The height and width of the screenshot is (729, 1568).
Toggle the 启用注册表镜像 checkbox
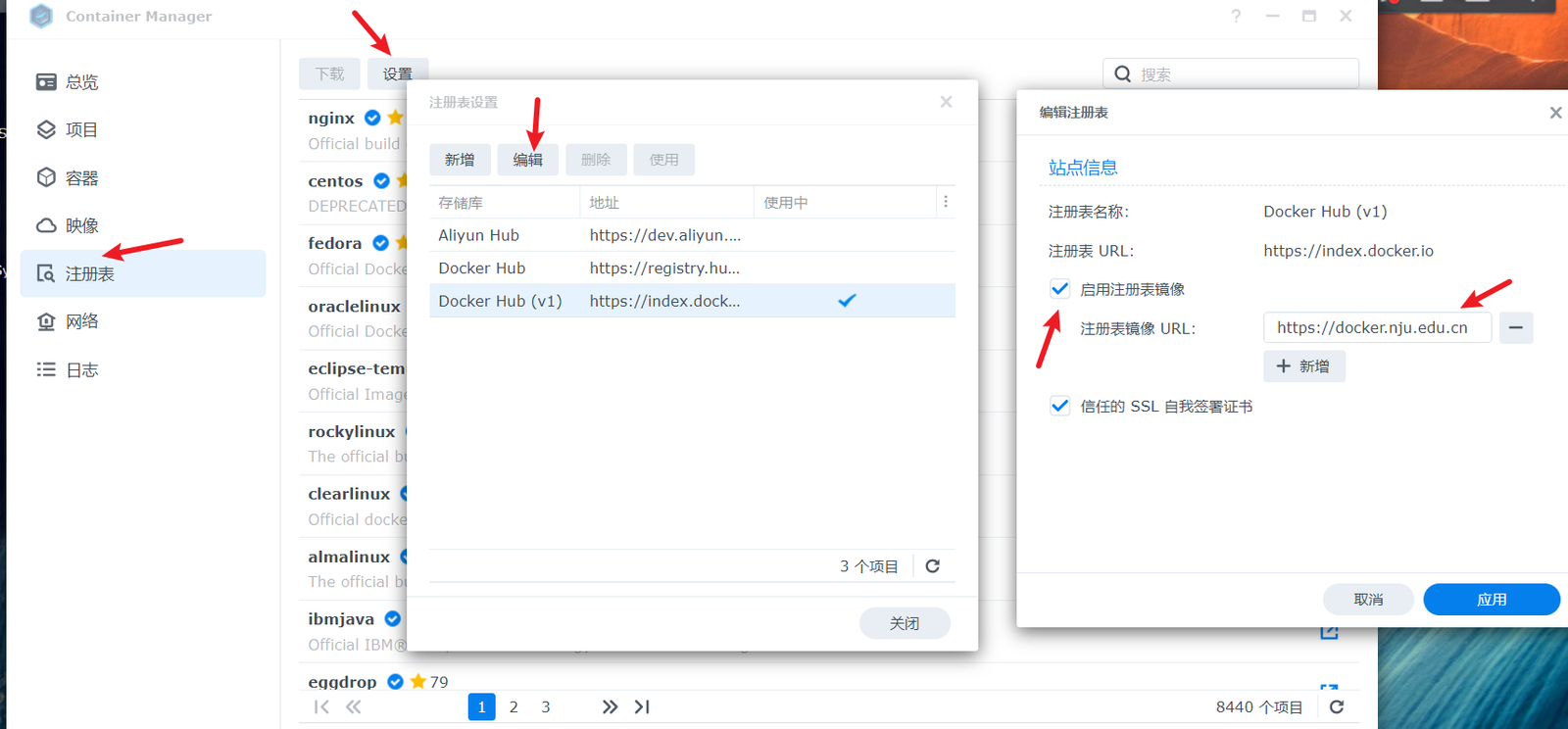[x=1059, y=289]
